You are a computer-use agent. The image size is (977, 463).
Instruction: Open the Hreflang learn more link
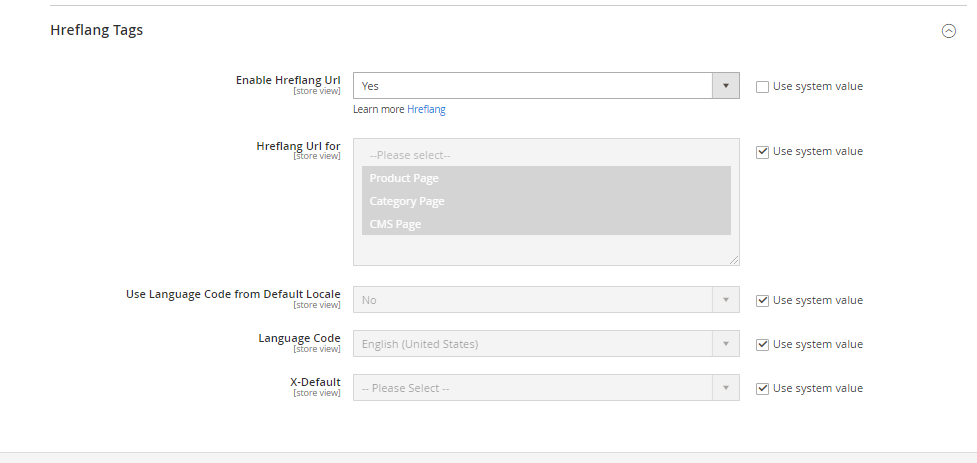pos(426,110)
